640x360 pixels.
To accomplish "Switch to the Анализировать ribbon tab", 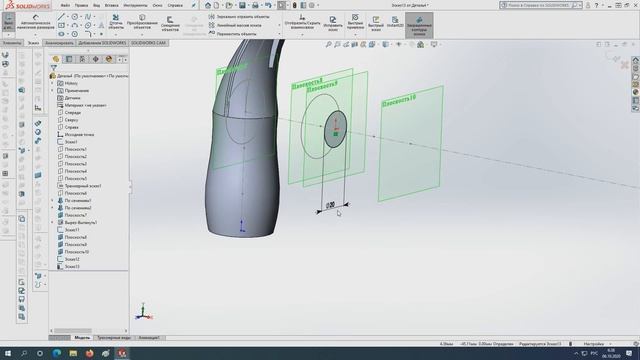I will click(59, 43).
